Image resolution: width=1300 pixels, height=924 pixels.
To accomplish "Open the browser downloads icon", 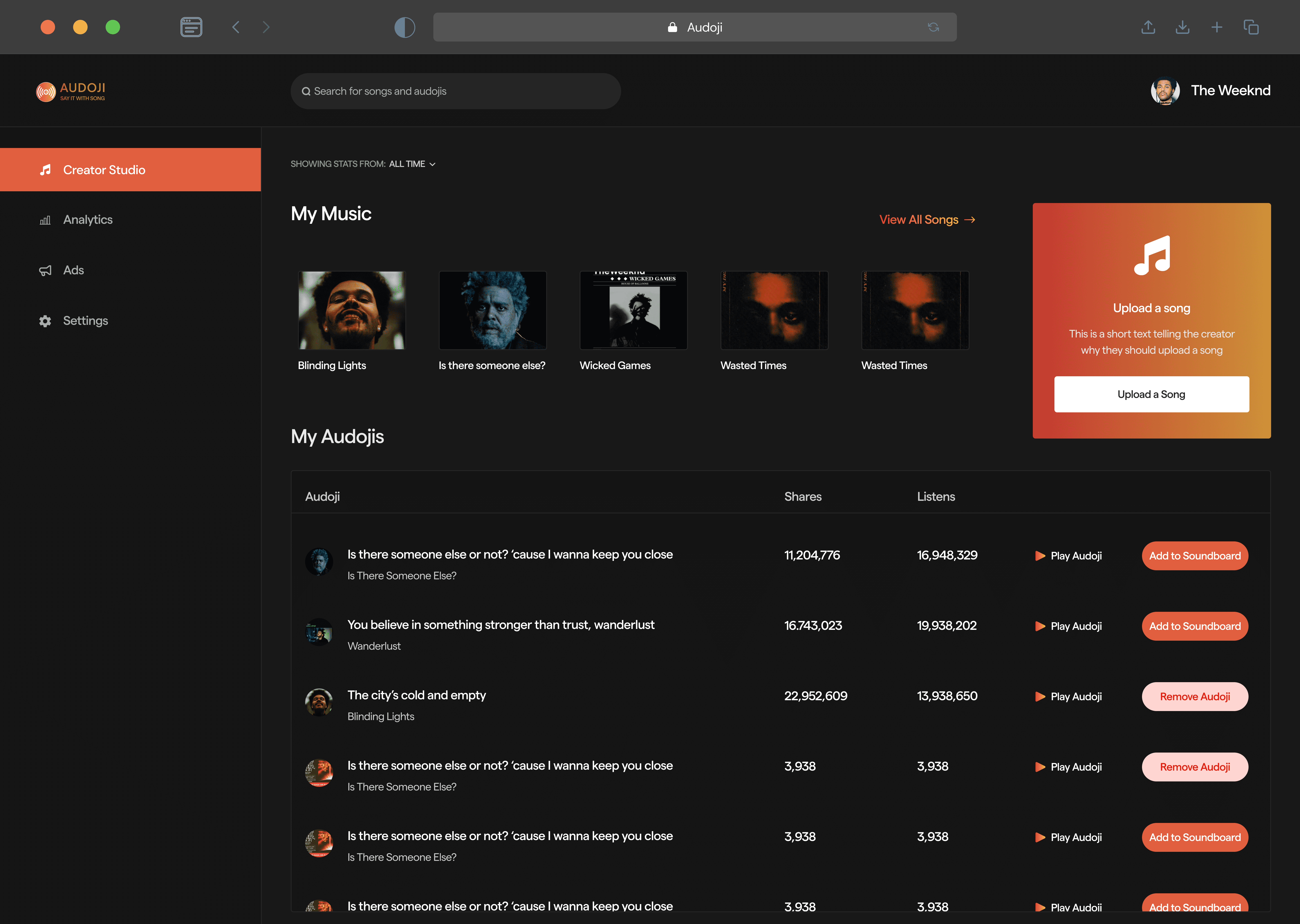I will point(1182,27).
